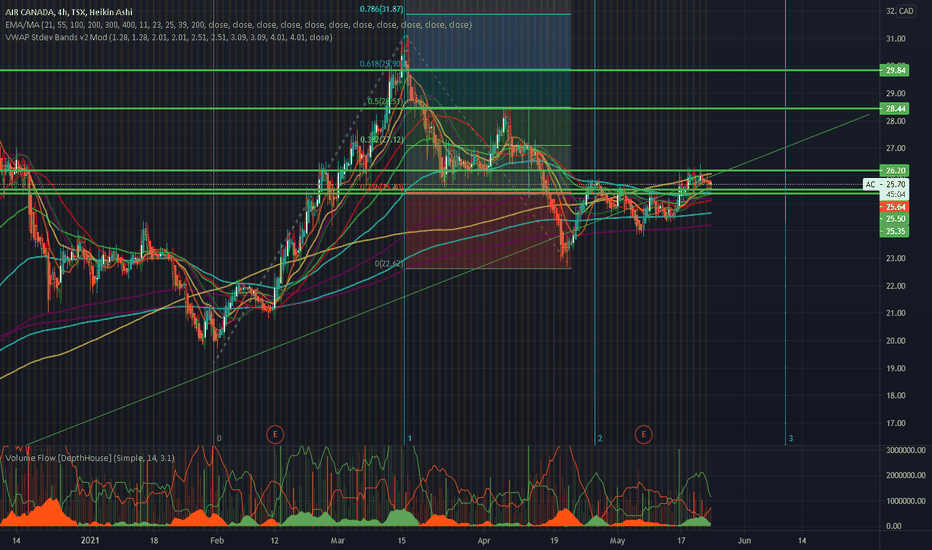The image size is (932, 550).
Task: Click the 31.00 price axis value
Action: (896, 39)
